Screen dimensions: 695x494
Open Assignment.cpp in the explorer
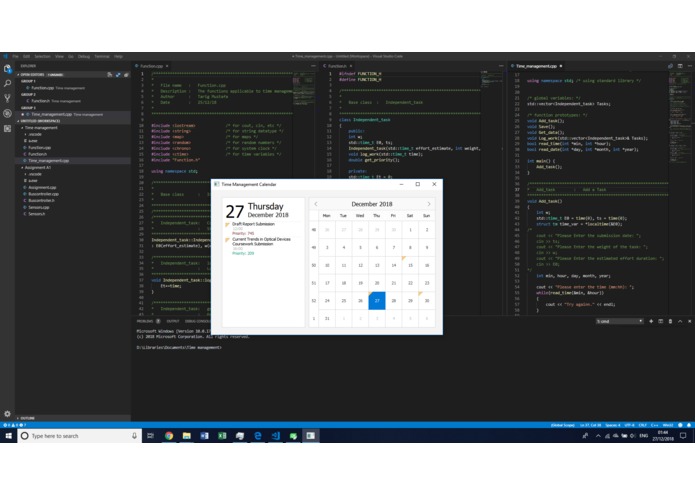[42, 187]
